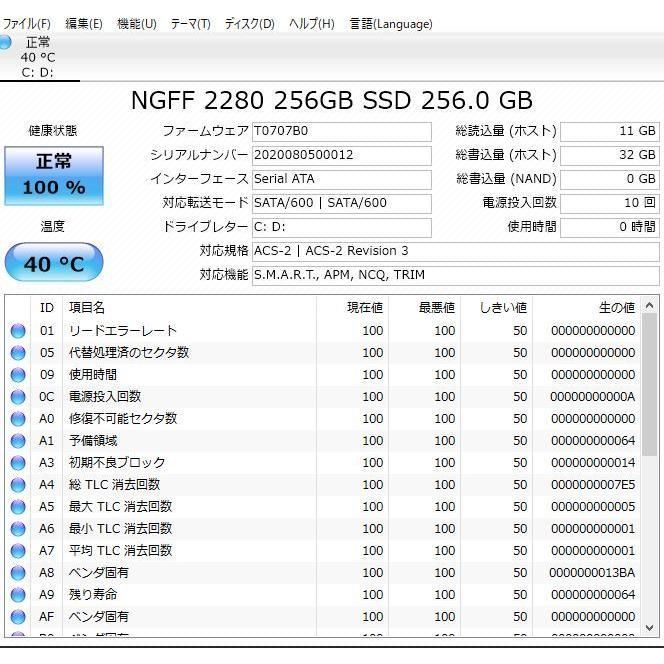Click the serial number field 2020080500012
The height and width of the screenshot is (664, 664).
342,155
